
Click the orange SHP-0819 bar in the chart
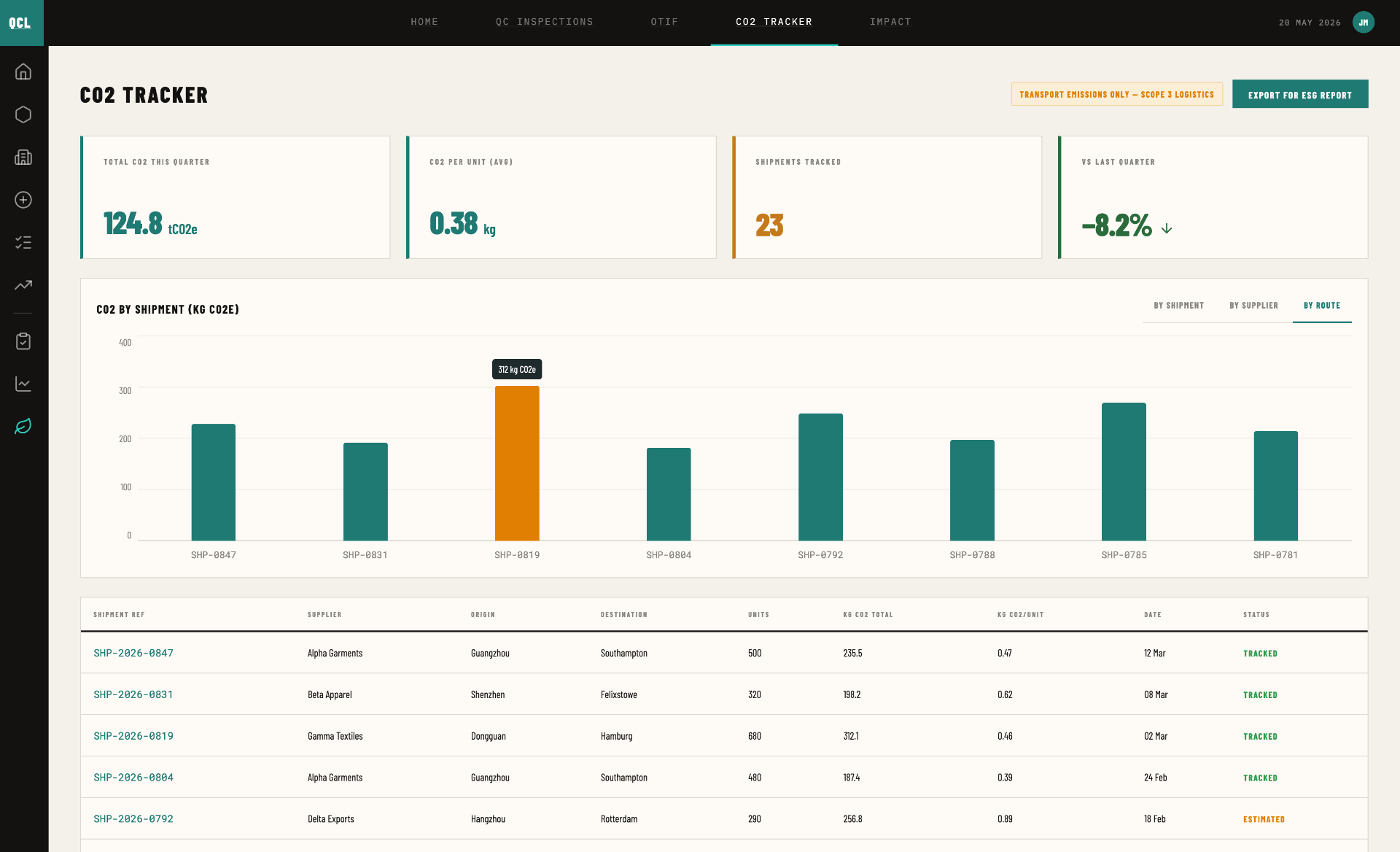517,463
